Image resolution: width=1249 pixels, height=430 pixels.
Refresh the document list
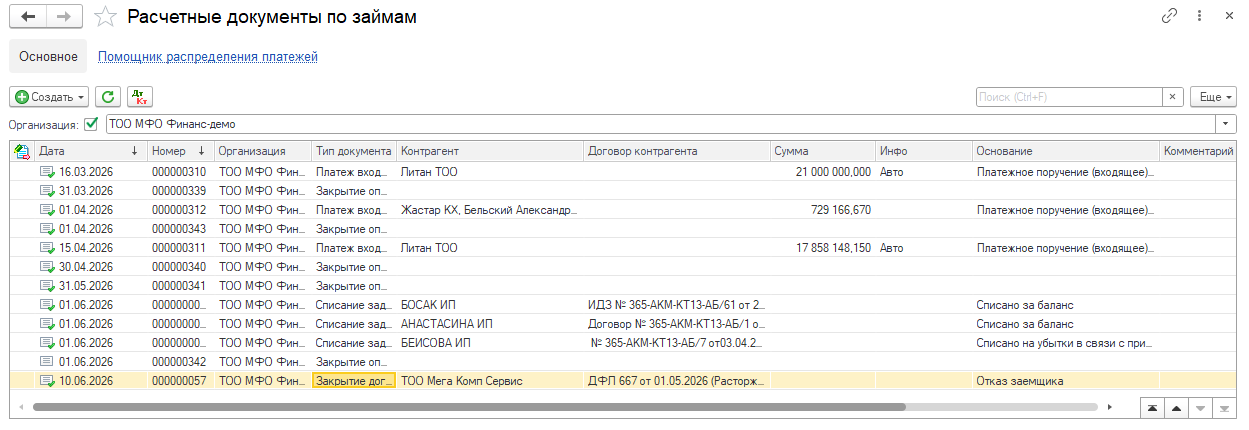click(108, 97)
